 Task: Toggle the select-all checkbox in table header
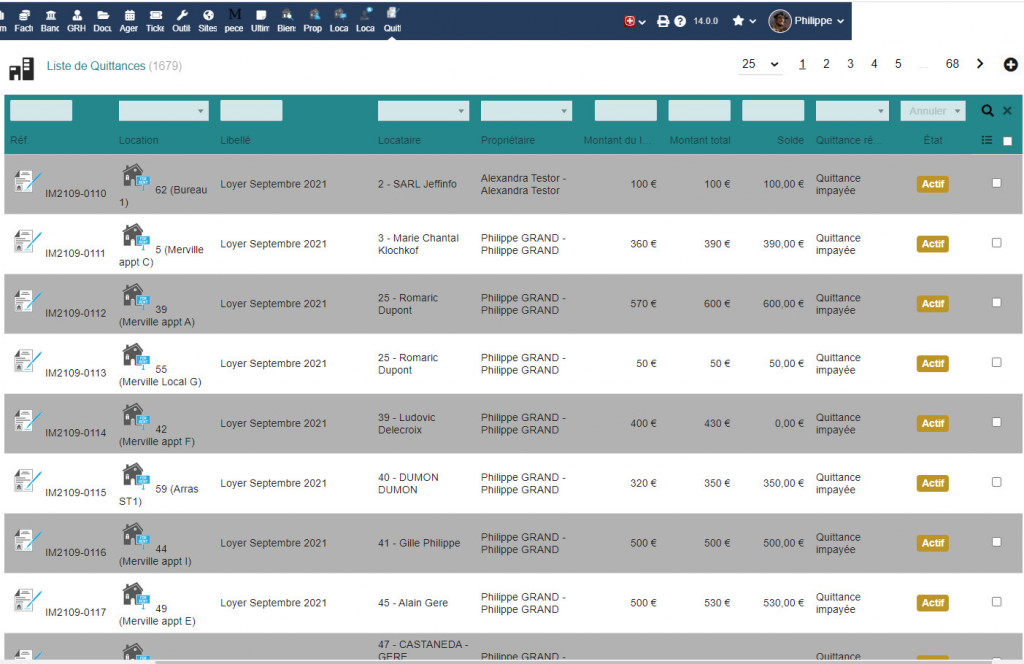coord(1007,141)
